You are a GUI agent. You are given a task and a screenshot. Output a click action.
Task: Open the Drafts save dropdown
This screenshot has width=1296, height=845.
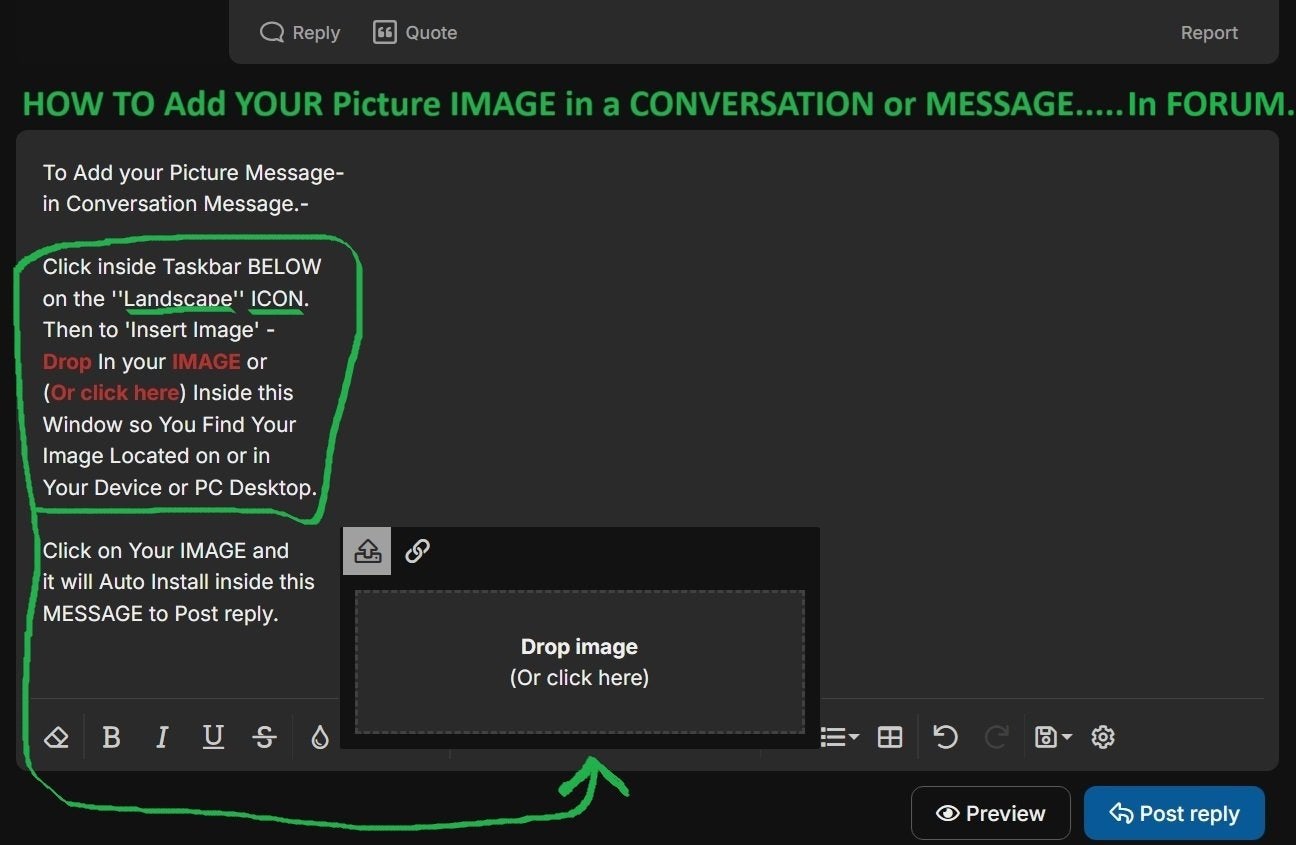tap(1052, 738)
